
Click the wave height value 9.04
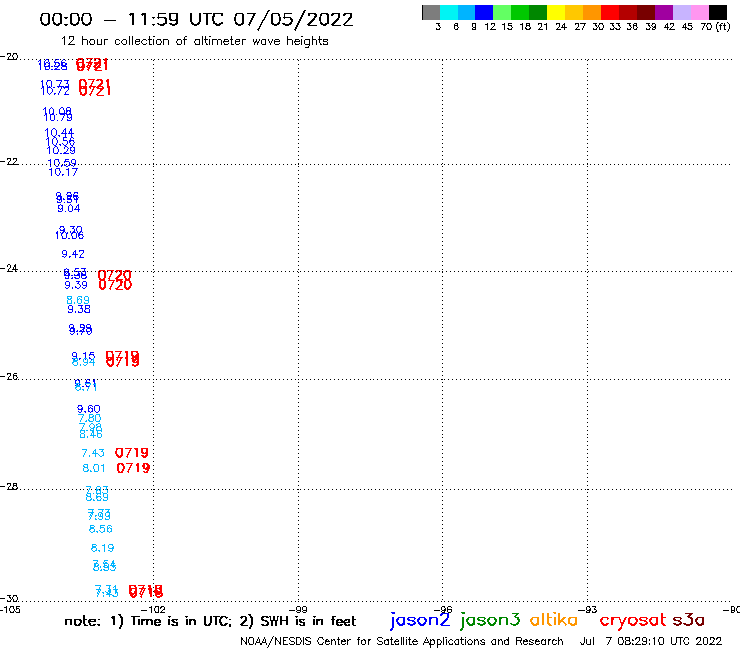point(69,208)
